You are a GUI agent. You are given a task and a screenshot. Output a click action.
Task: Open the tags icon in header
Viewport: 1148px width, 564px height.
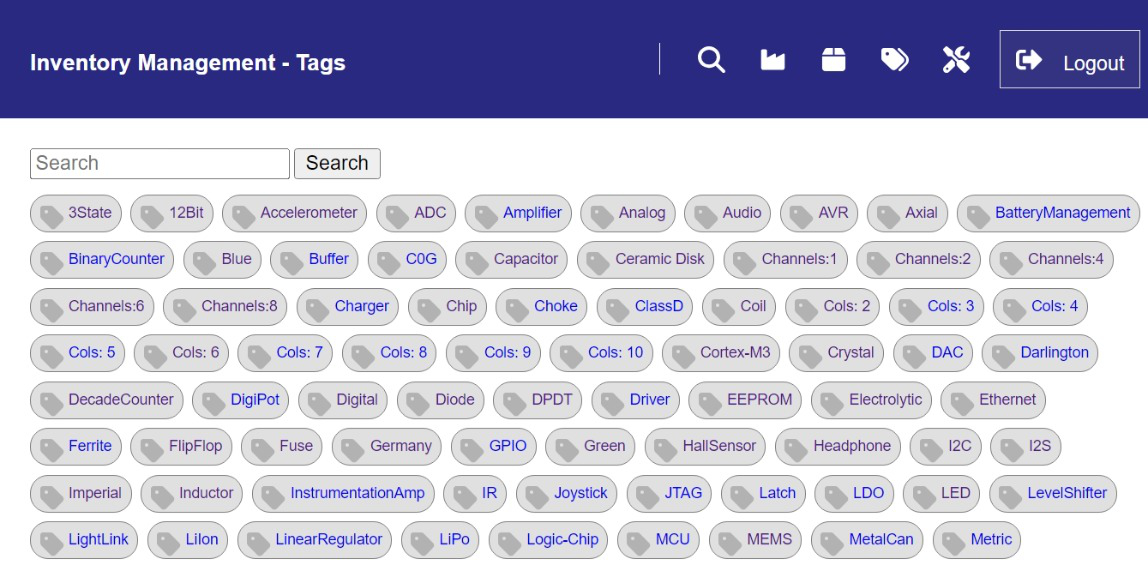[x=895, y=59]
